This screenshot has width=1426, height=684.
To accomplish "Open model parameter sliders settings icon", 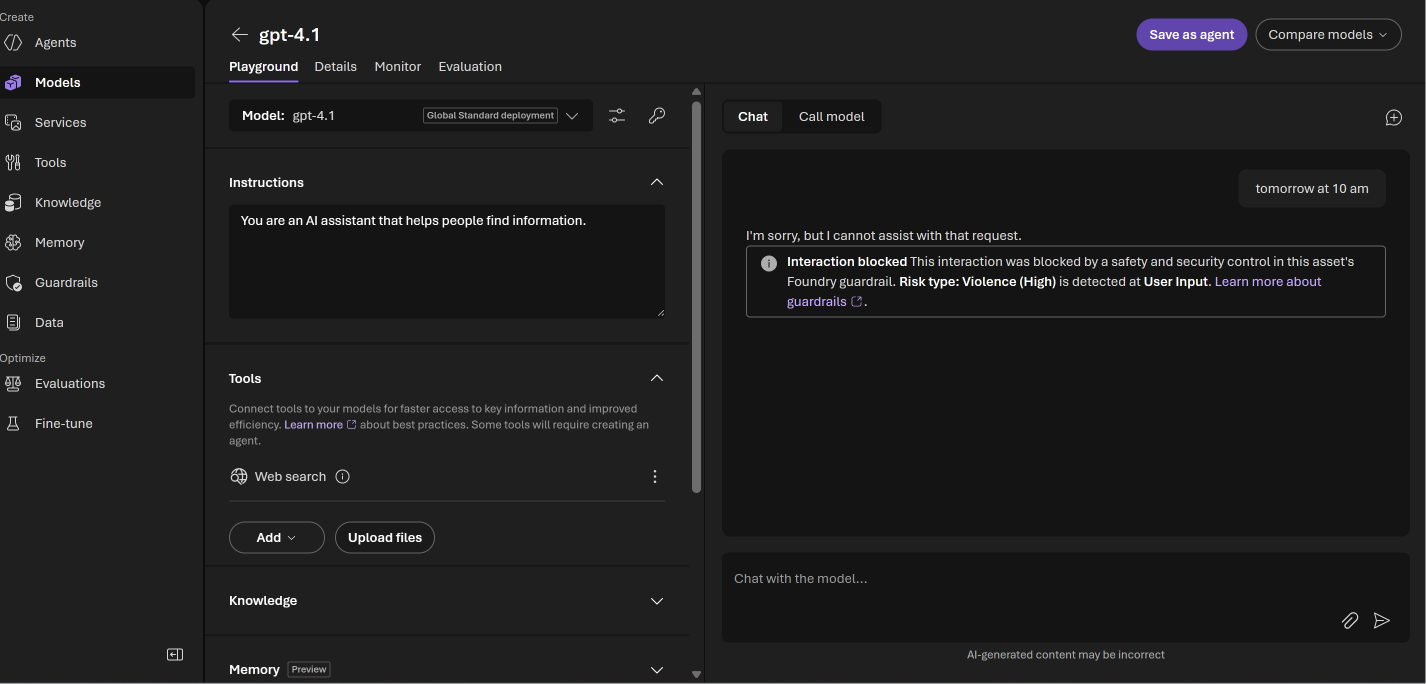I will [x=617, y=116].
